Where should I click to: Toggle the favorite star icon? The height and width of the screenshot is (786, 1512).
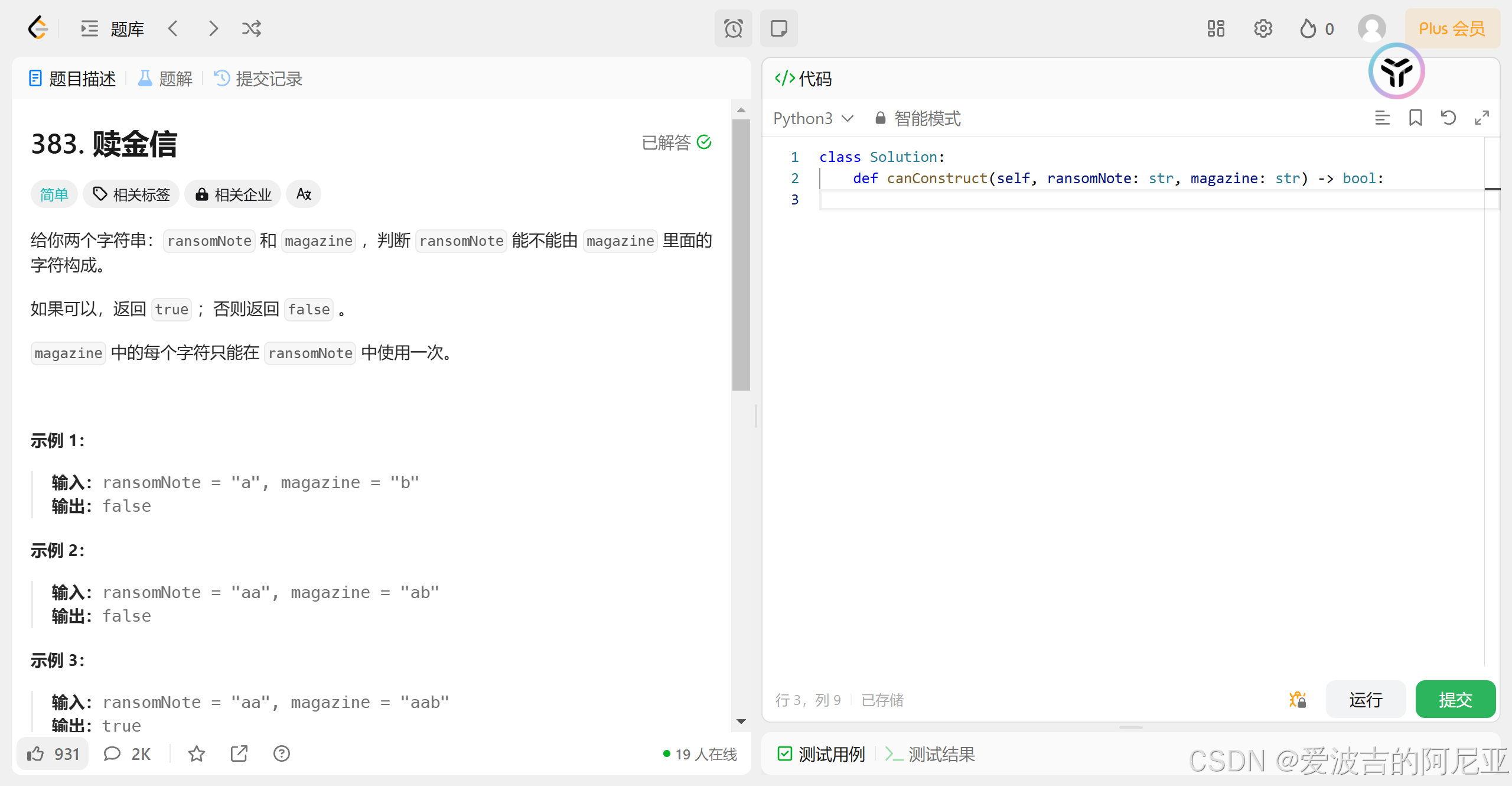[197, 753]
